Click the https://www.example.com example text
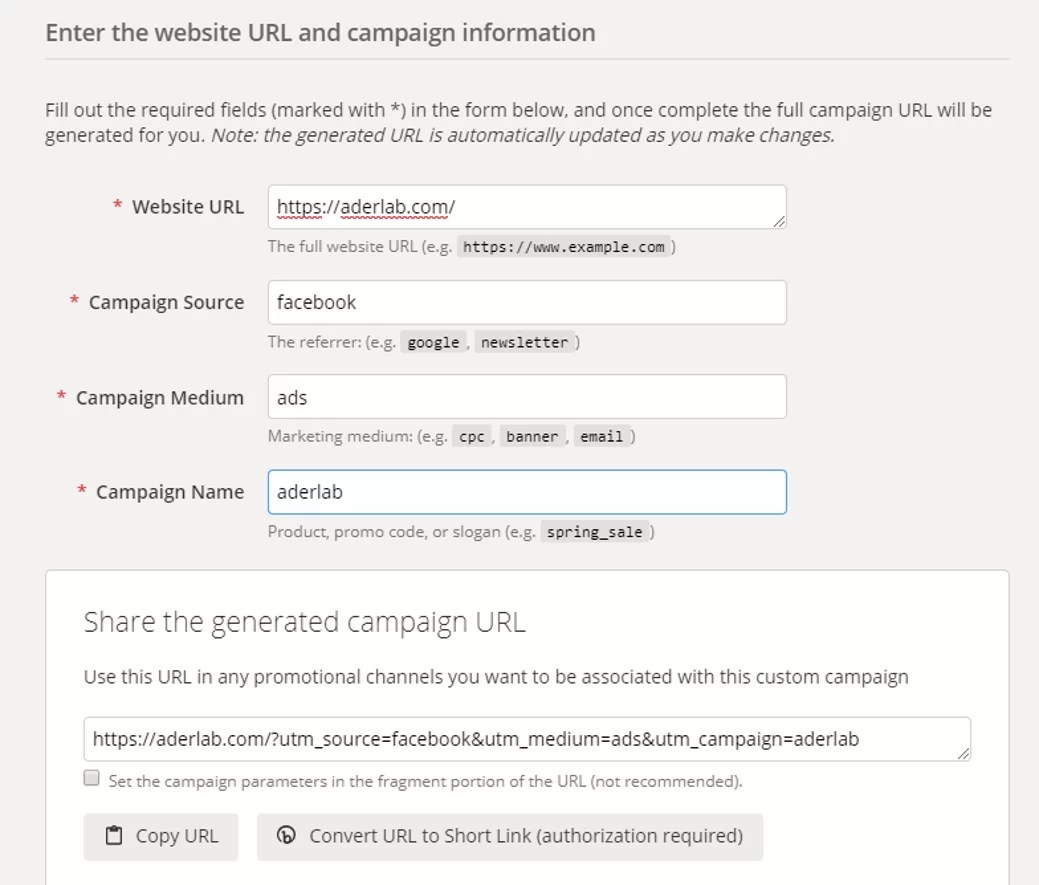This screenshot has height=885, width=1039. point(563,247)
